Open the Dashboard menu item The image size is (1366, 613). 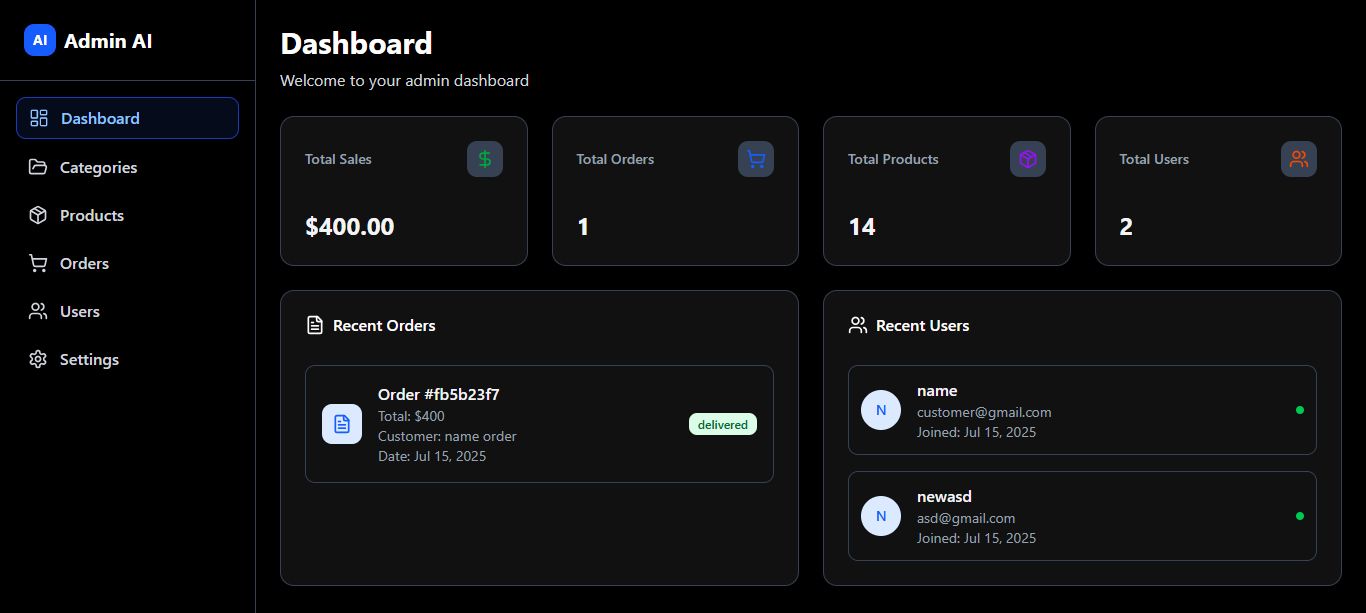(127, 118)
